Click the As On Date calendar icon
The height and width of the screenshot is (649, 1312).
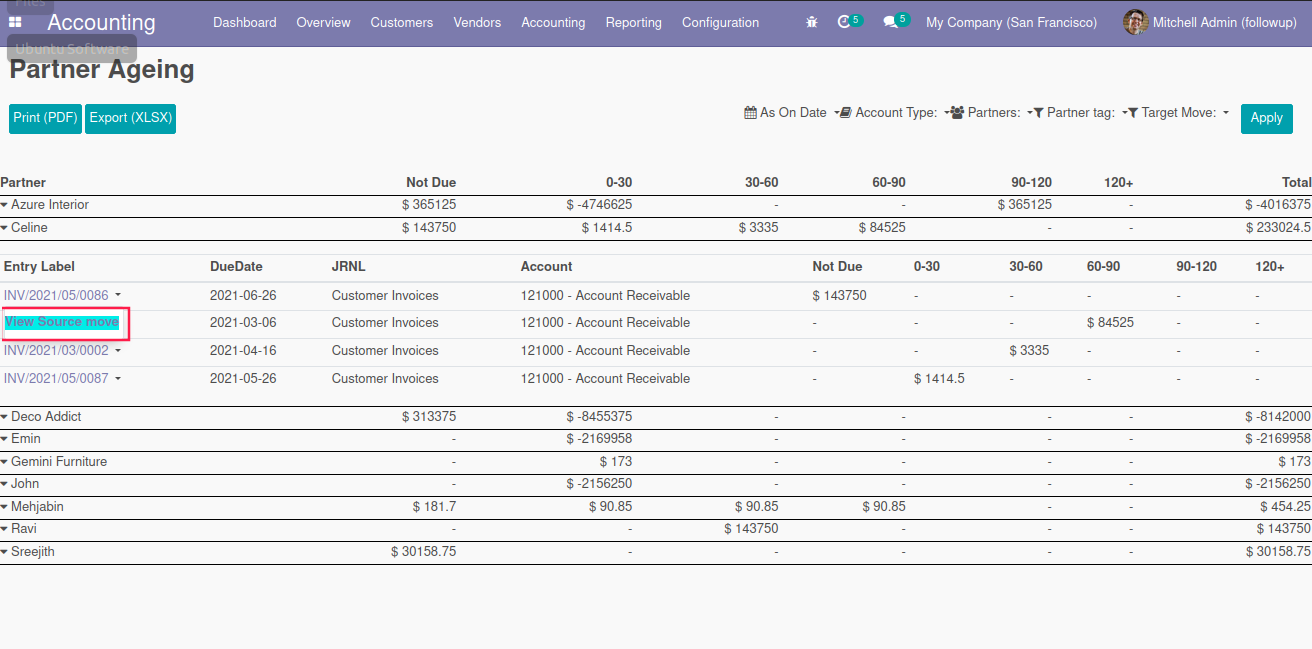[750, 113]
